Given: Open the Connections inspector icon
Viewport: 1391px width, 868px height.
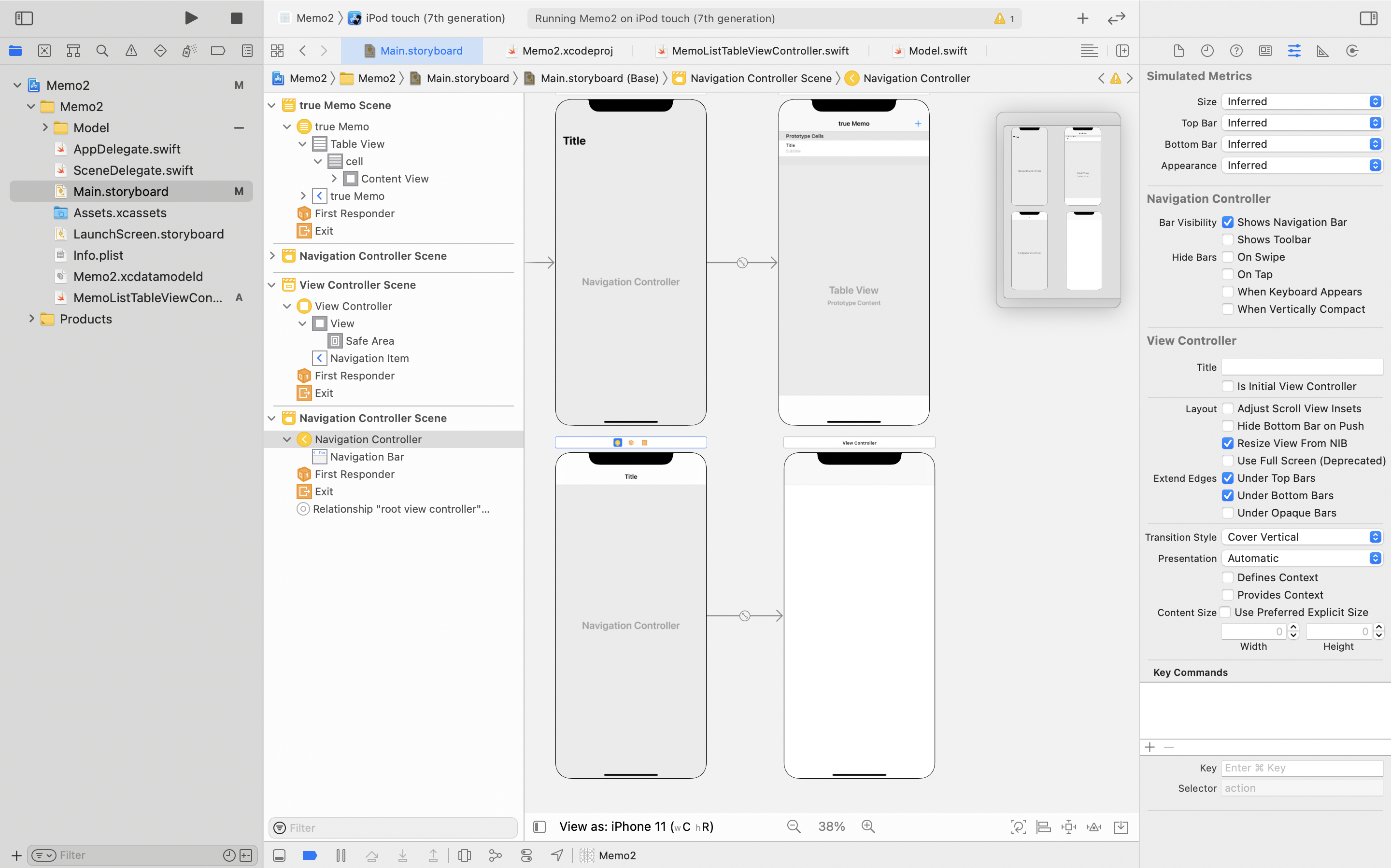Looking at the screenshot, I should (1352, 51).
